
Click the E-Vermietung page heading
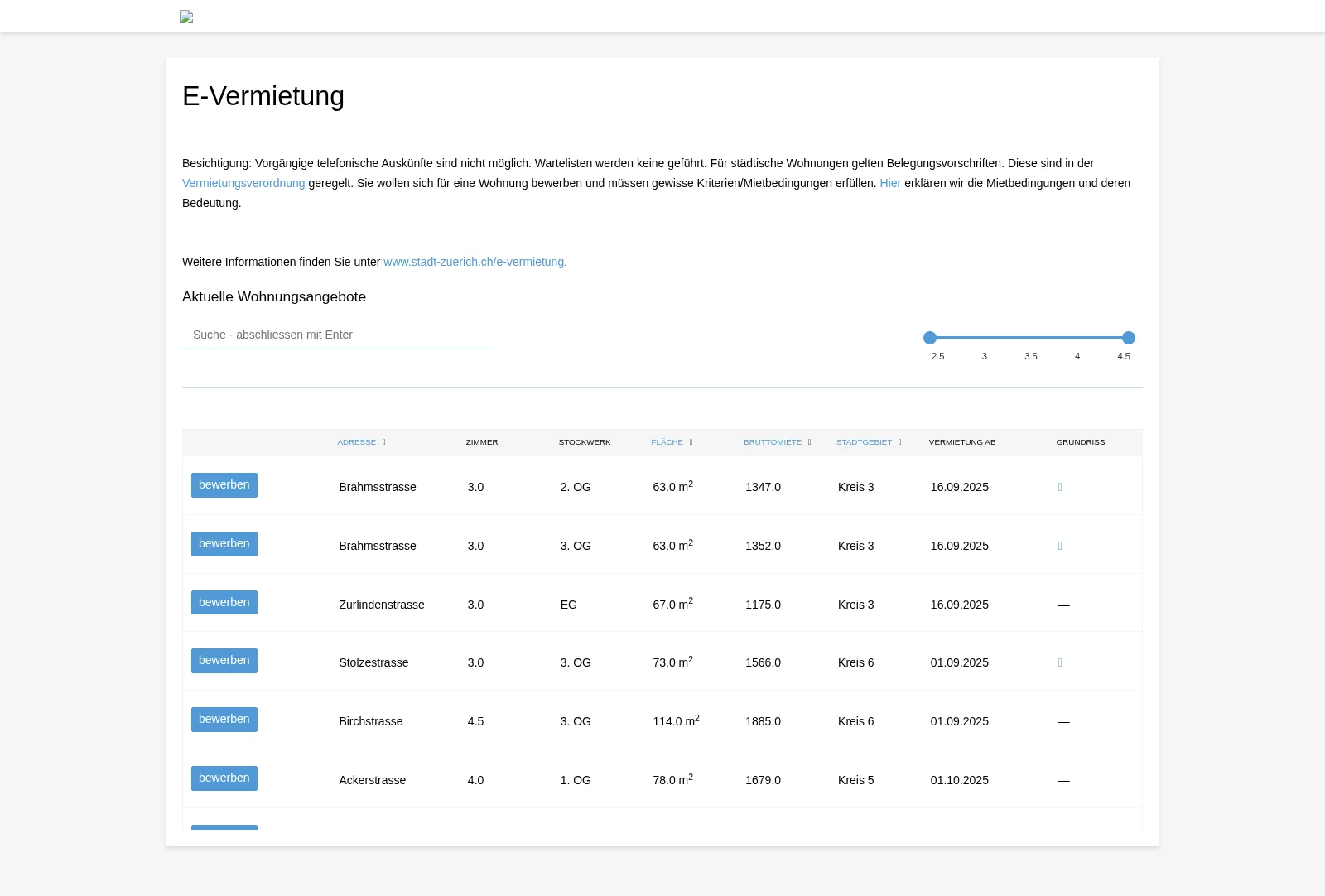point(263,96)
